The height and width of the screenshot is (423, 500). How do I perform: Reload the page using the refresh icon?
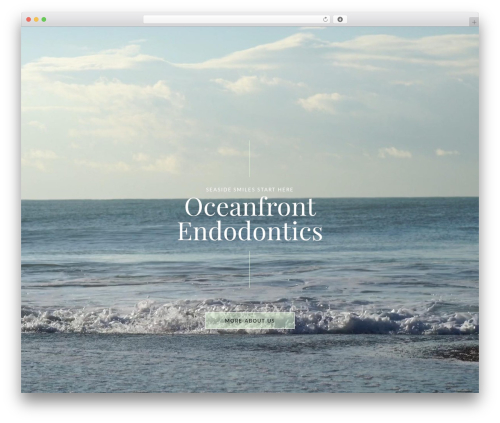pos(325,20)
